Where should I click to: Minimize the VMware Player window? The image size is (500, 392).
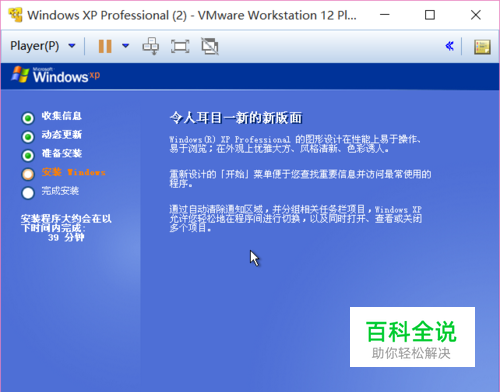pyautogui.click(x=385, y=15)
